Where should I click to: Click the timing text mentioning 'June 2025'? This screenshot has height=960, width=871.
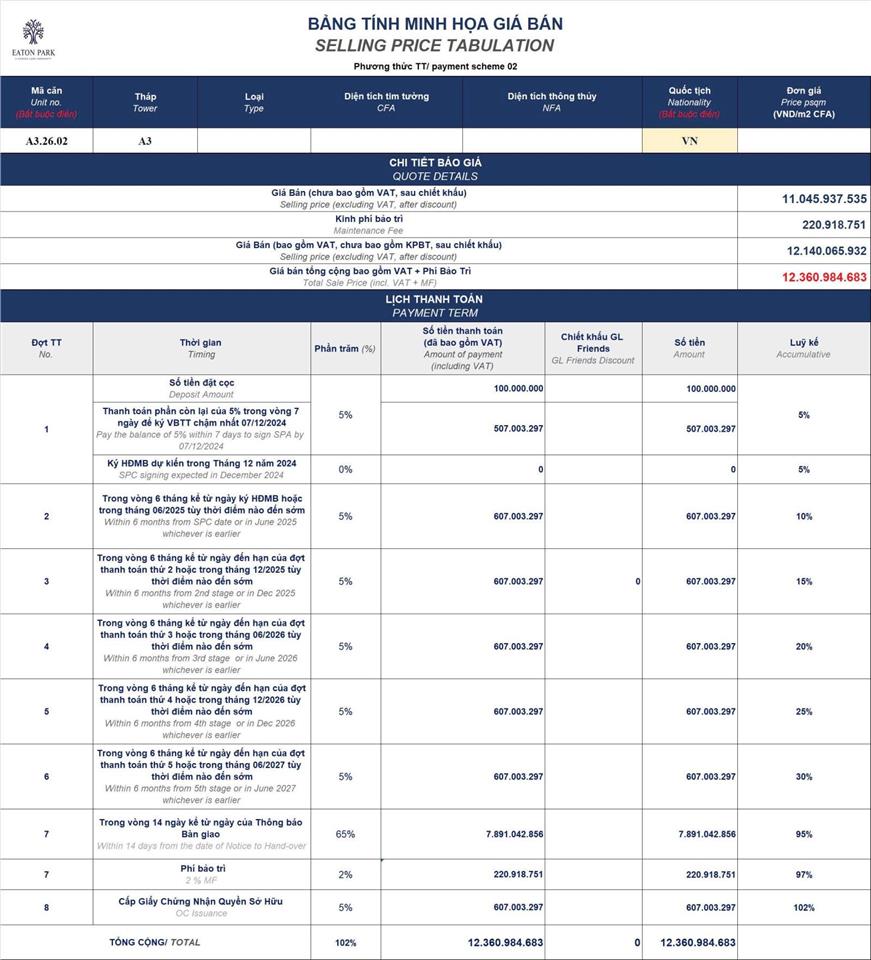click(x=201, y=516)
